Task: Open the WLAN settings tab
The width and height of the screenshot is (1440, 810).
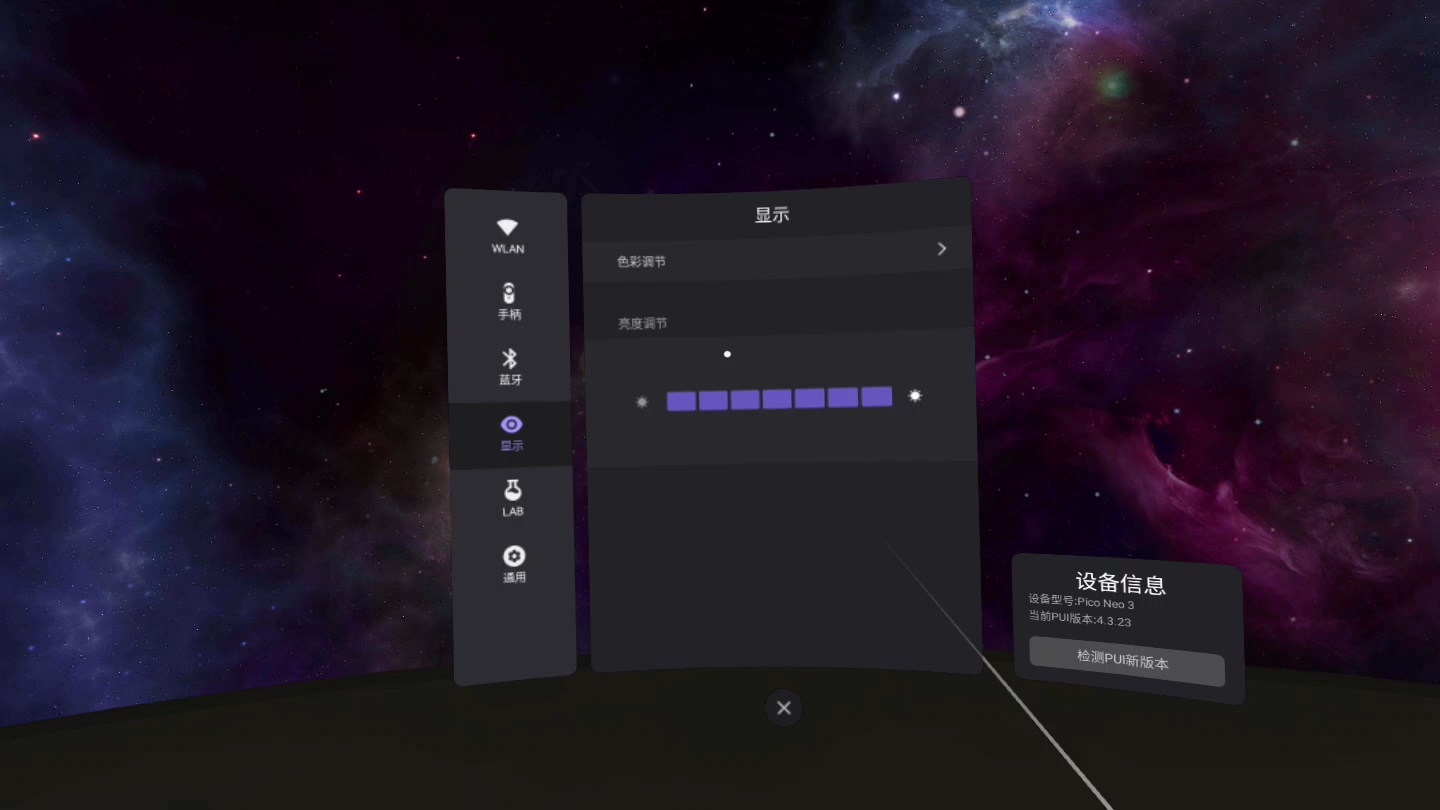Action: coord(508,236)
